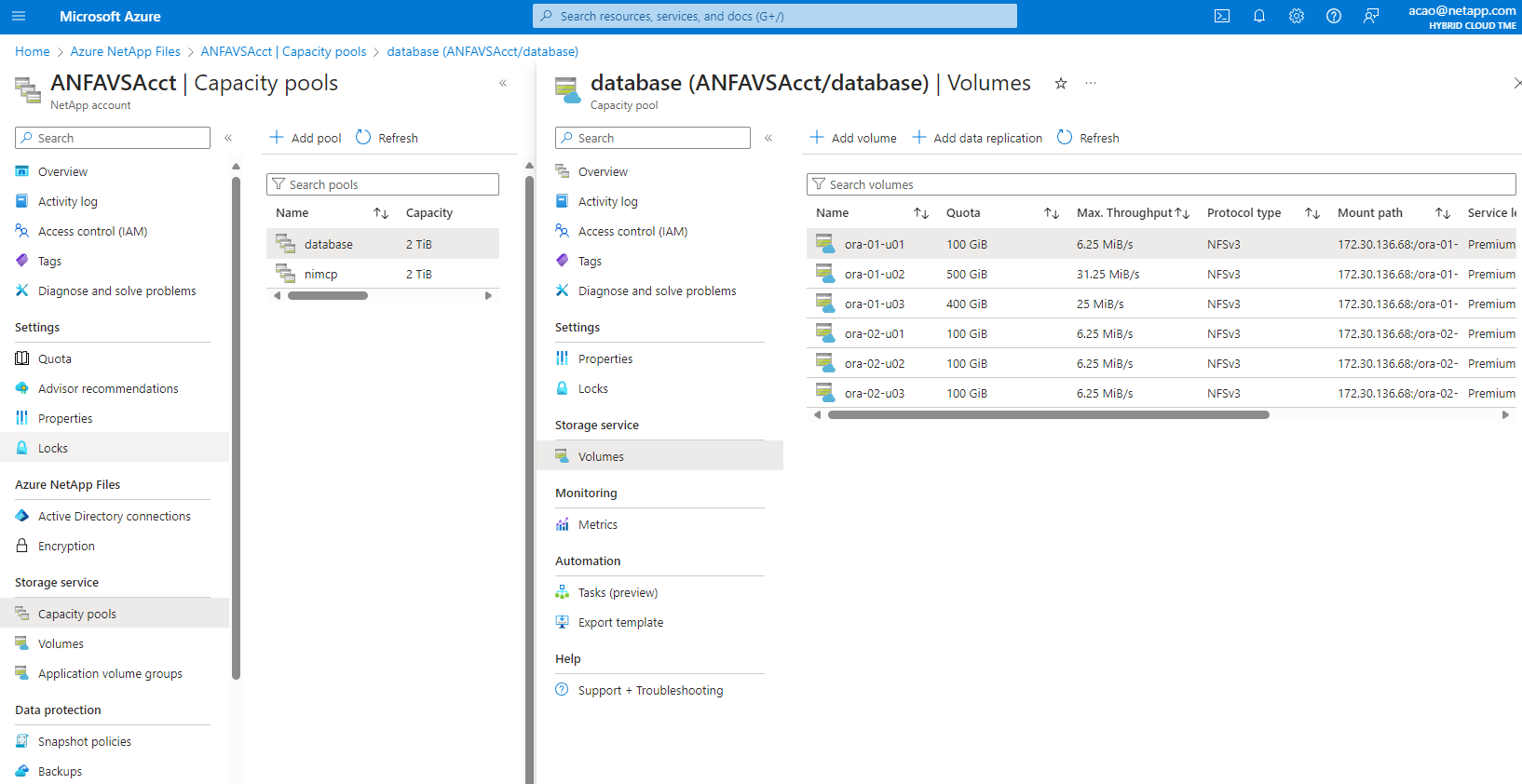Click the Backups cloud icon
1522x784 pixels.
[22, 771]
